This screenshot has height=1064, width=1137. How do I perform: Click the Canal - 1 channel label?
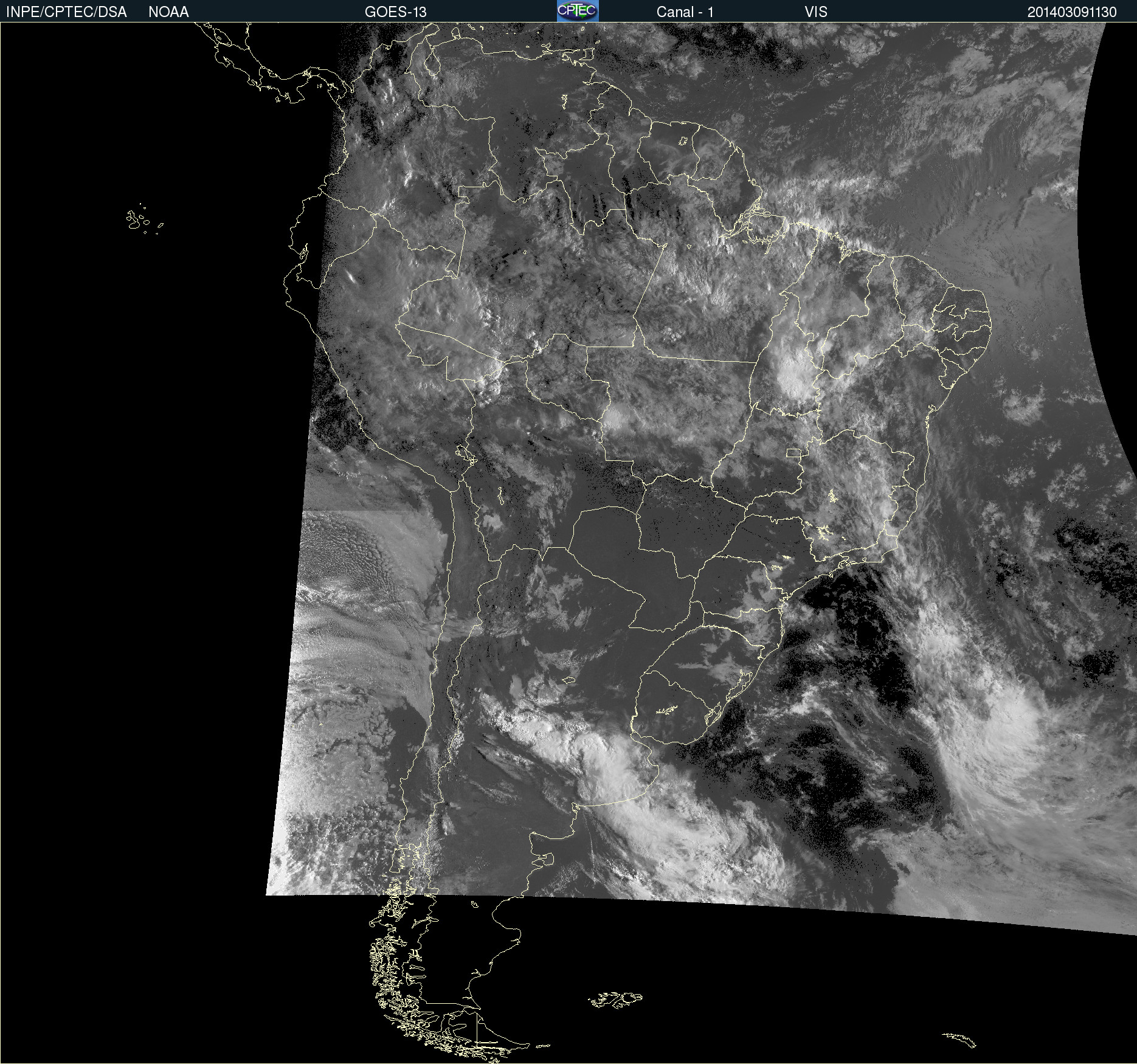point(685,12)
